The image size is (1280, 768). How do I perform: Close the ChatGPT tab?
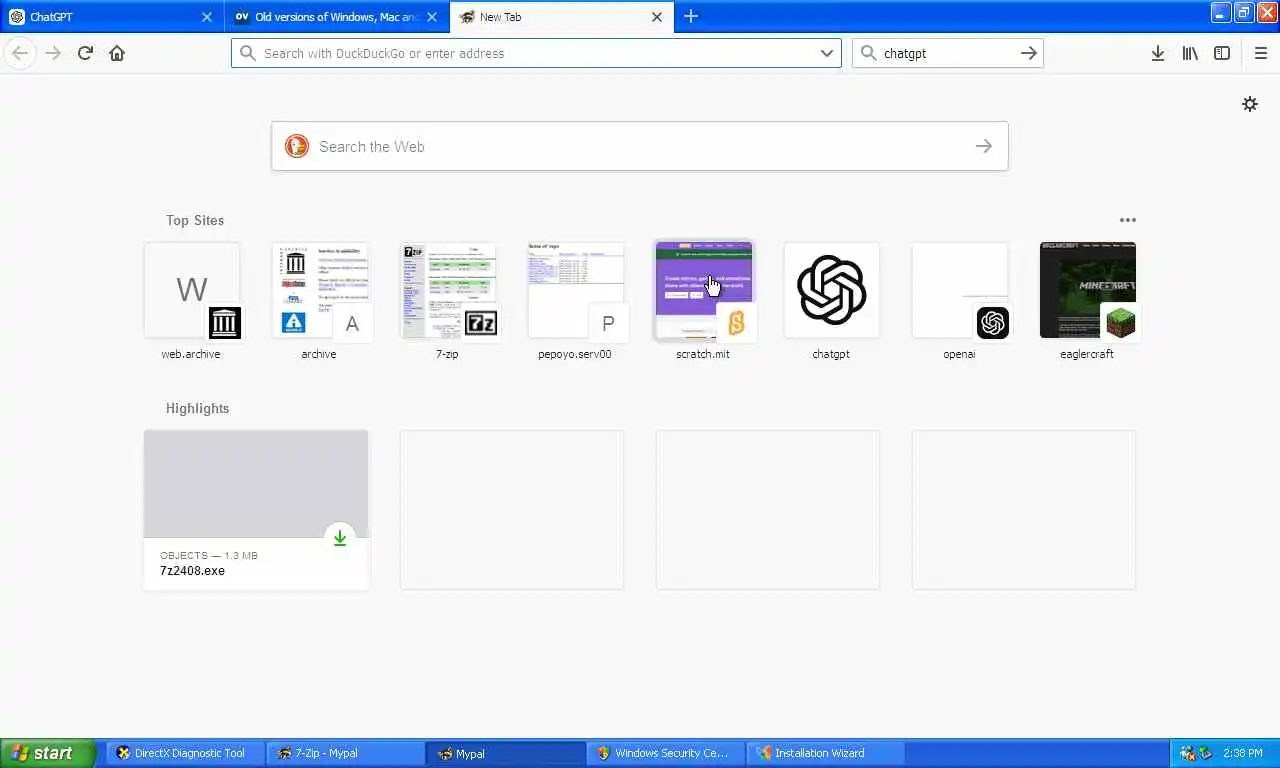(207, 17)
